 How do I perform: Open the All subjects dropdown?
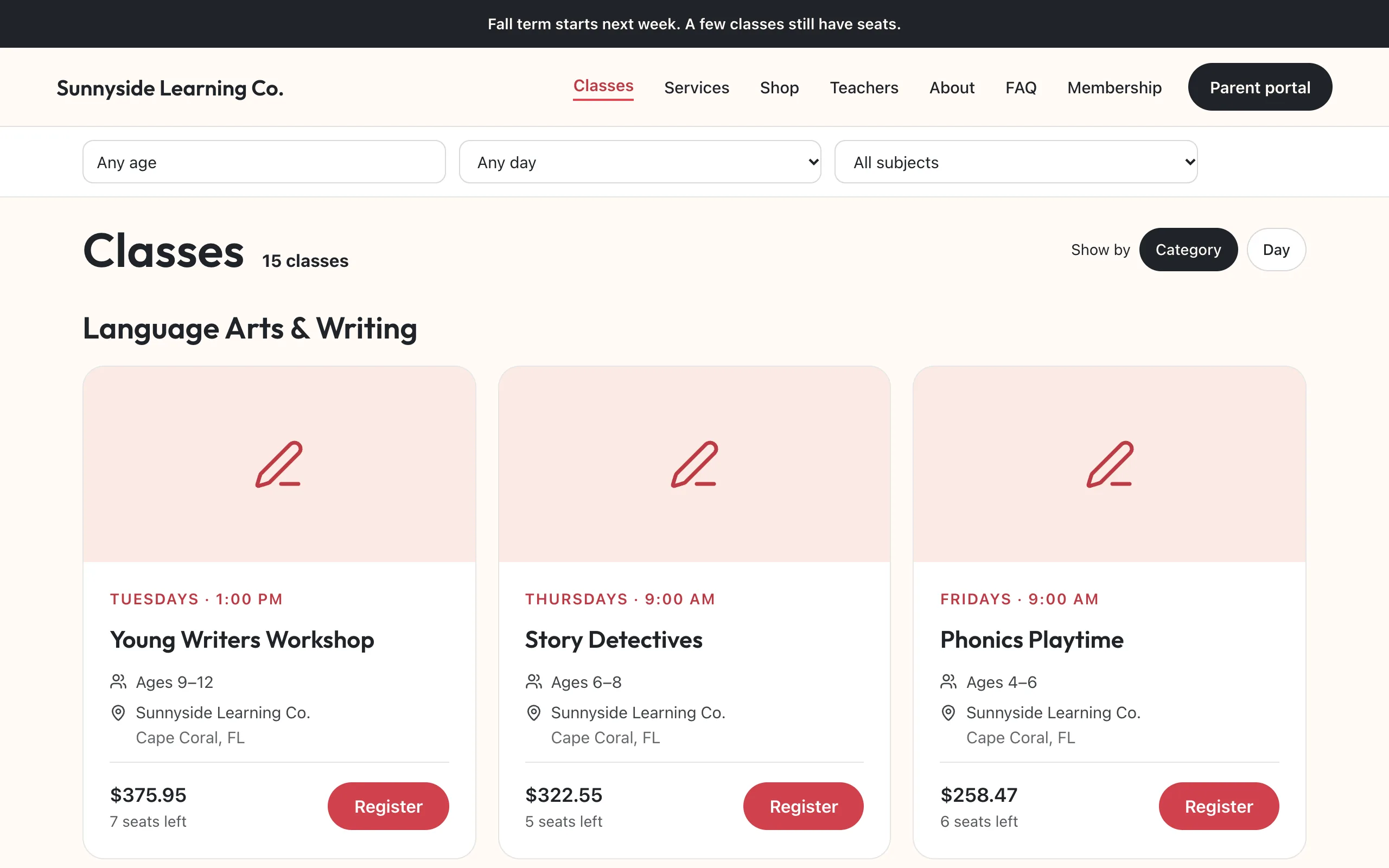tap(1016, 162)
